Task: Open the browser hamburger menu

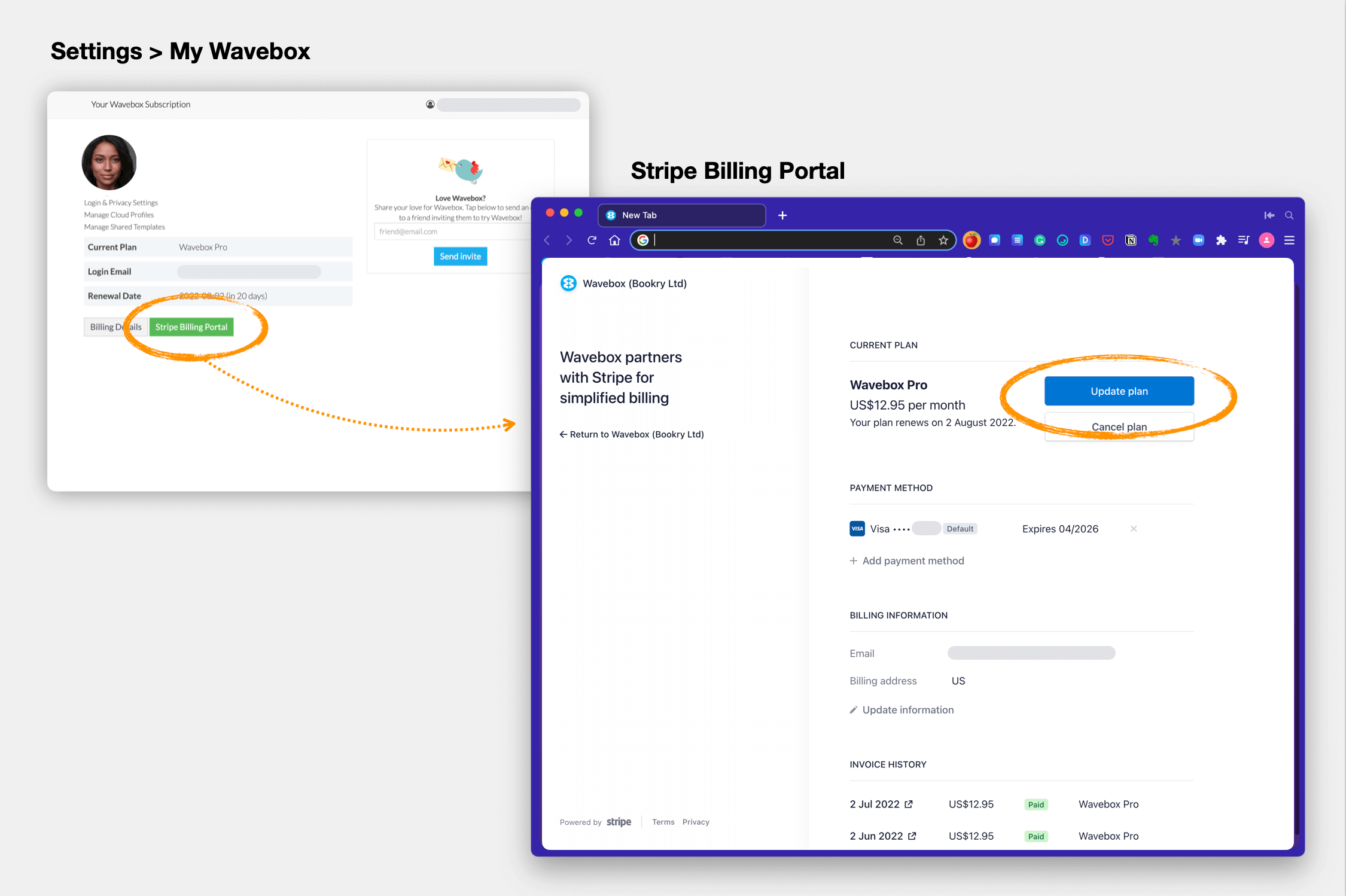Action: [x=1290, y=240]
